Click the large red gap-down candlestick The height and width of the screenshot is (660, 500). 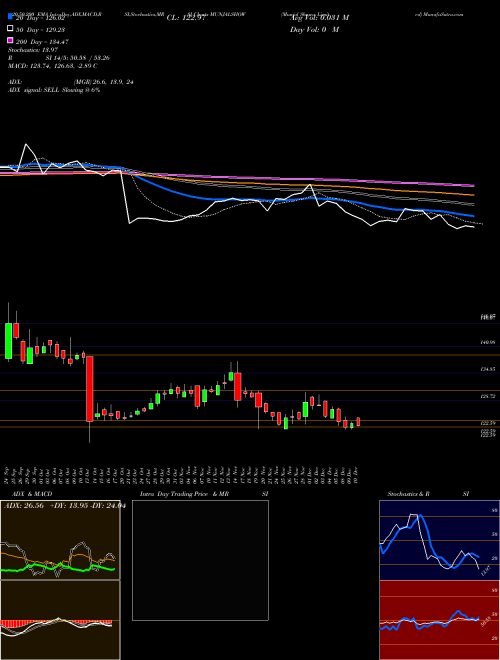tap(90, 389)
